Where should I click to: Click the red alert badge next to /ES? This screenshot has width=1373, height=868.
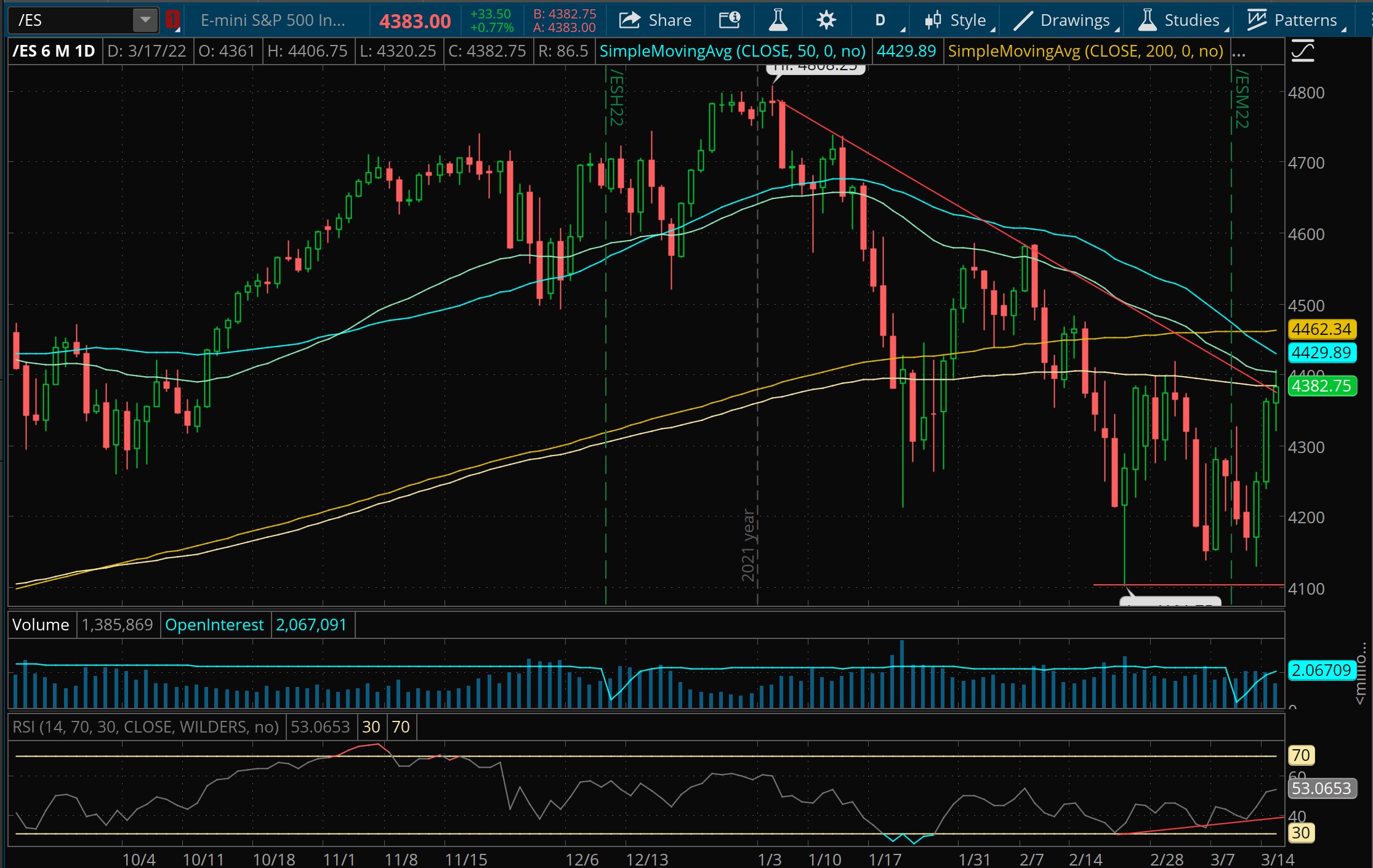[173, 18]
